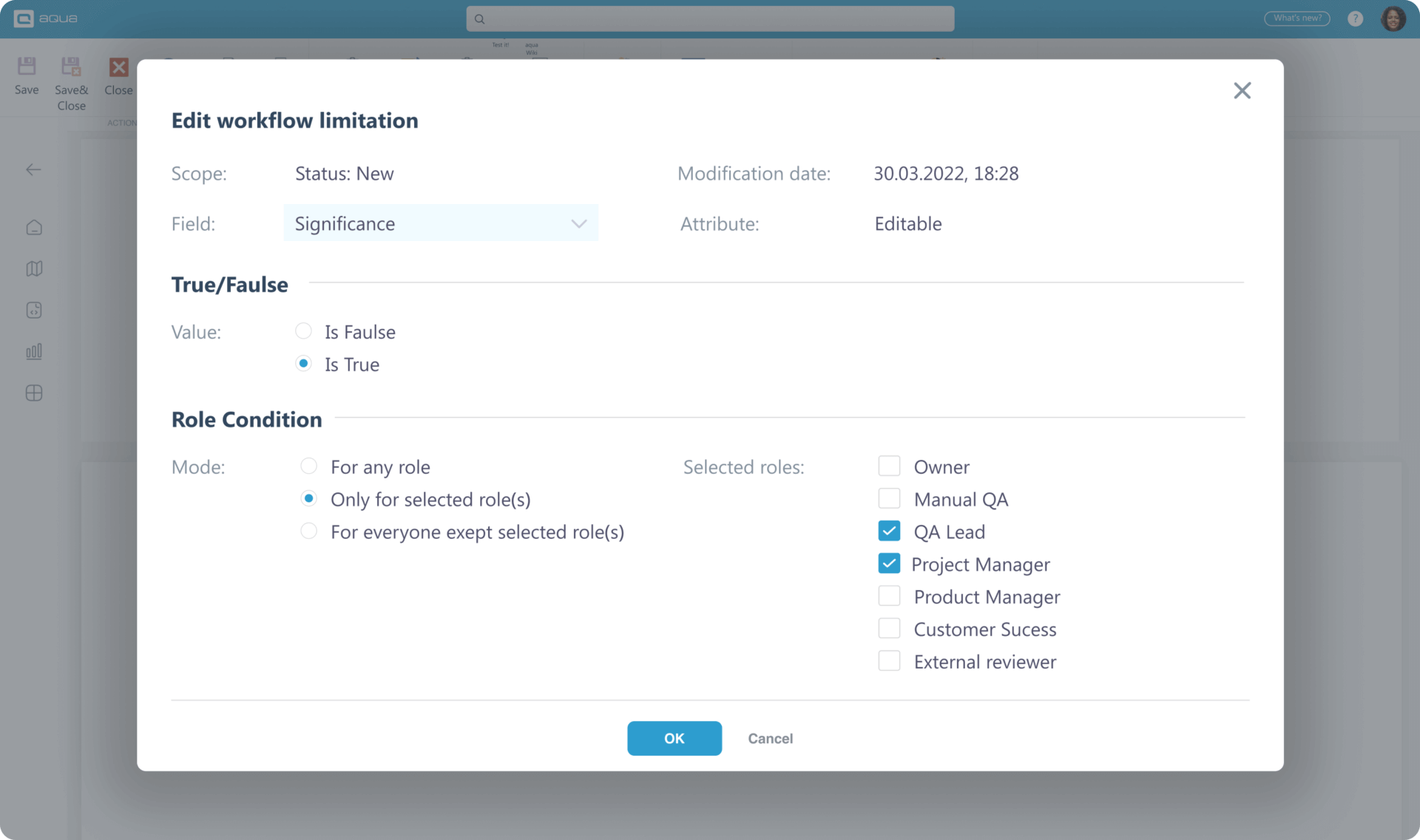Open the help question mark icon
This screenshot has width=1420, height=840.
coord(1356,18)
